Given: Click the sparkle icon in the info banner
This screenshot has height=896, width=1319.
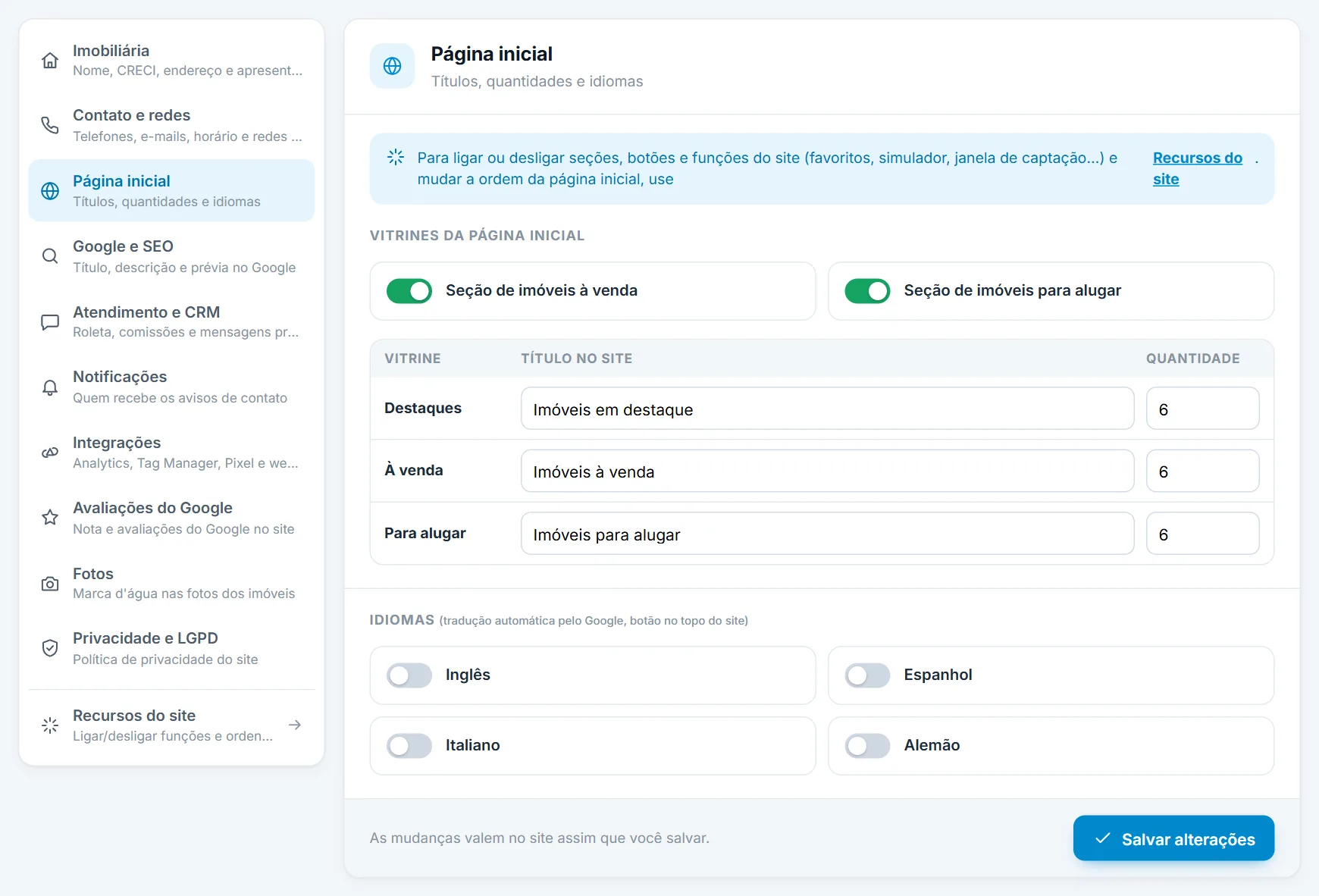Looking at the screenshot, I should point(396,157).
